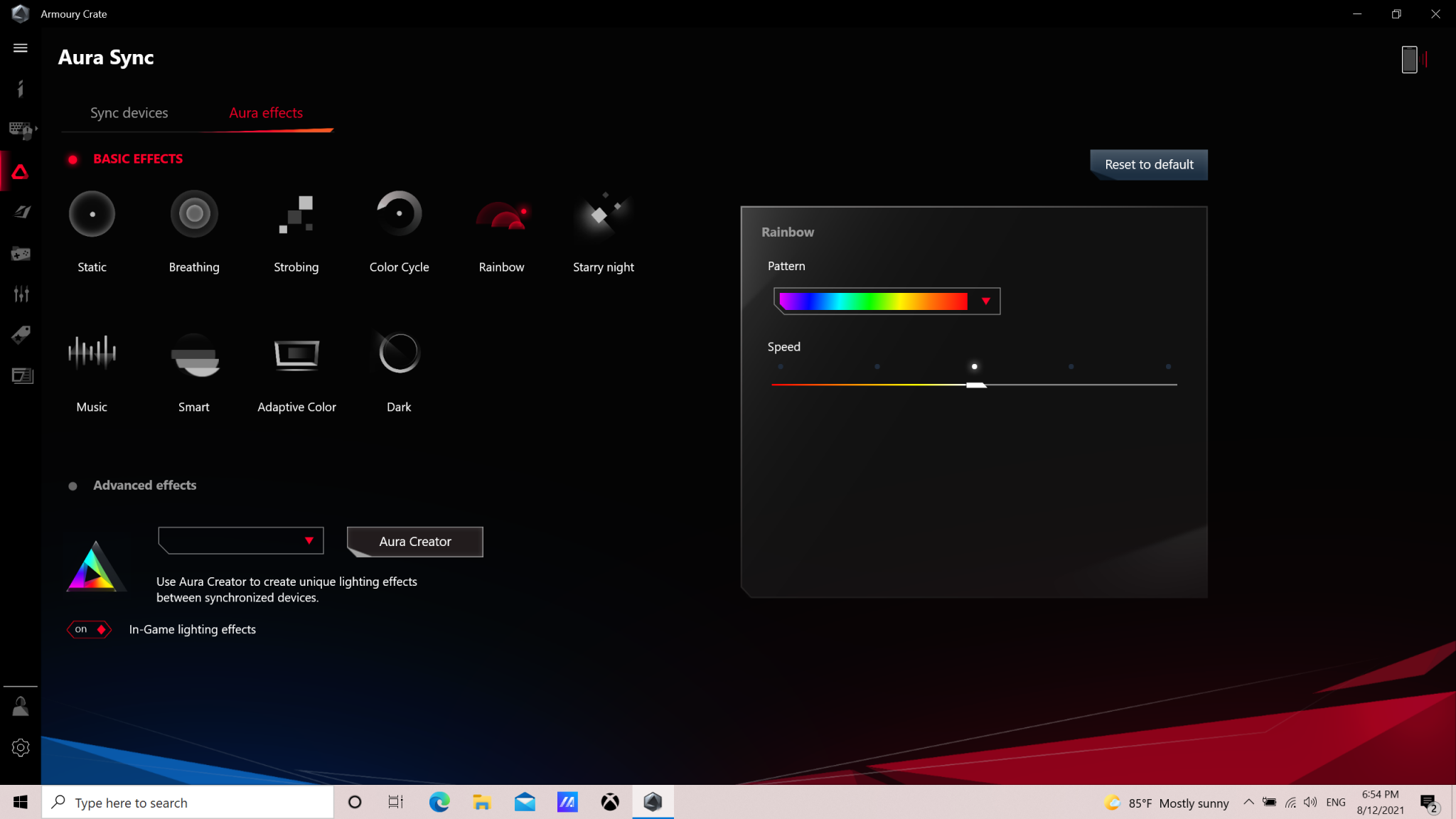The width and height of the screenshot is (1456, 819).
Task: Set Speed to the fourth dot
Action: [1071, 367]
